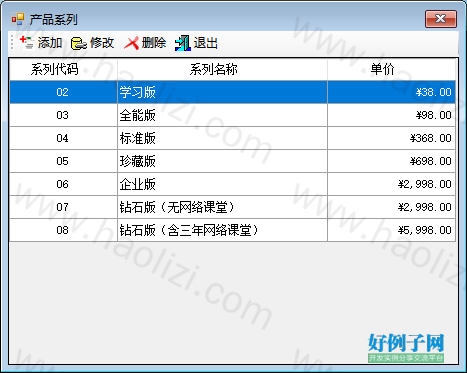The image size is (467, 373).
Task: Click the 退出 toolbar label
Action: (206, 43)
